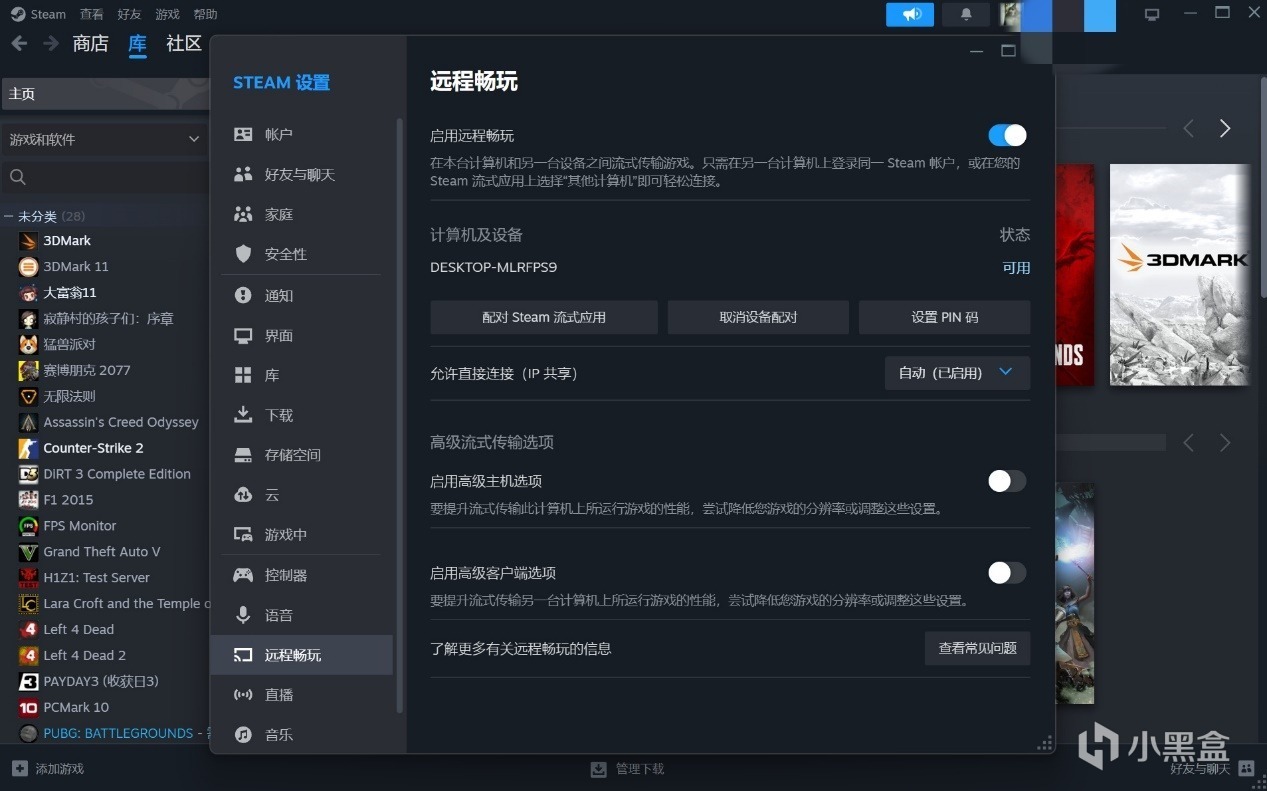Select 云 cloud settings
Screen dimensions: 1267x791
[301, 495]
